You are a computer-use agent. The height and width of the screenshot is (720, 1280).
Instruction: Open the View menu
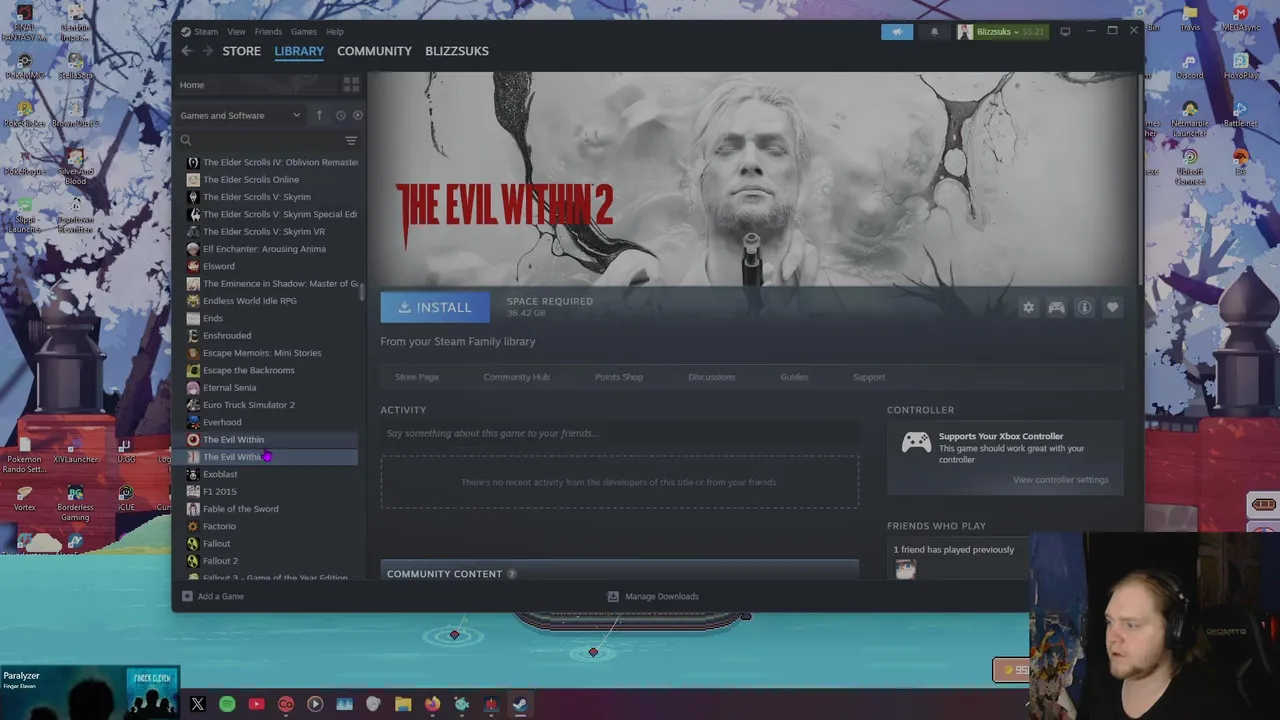pyautogui.click(x=236, y=32)
